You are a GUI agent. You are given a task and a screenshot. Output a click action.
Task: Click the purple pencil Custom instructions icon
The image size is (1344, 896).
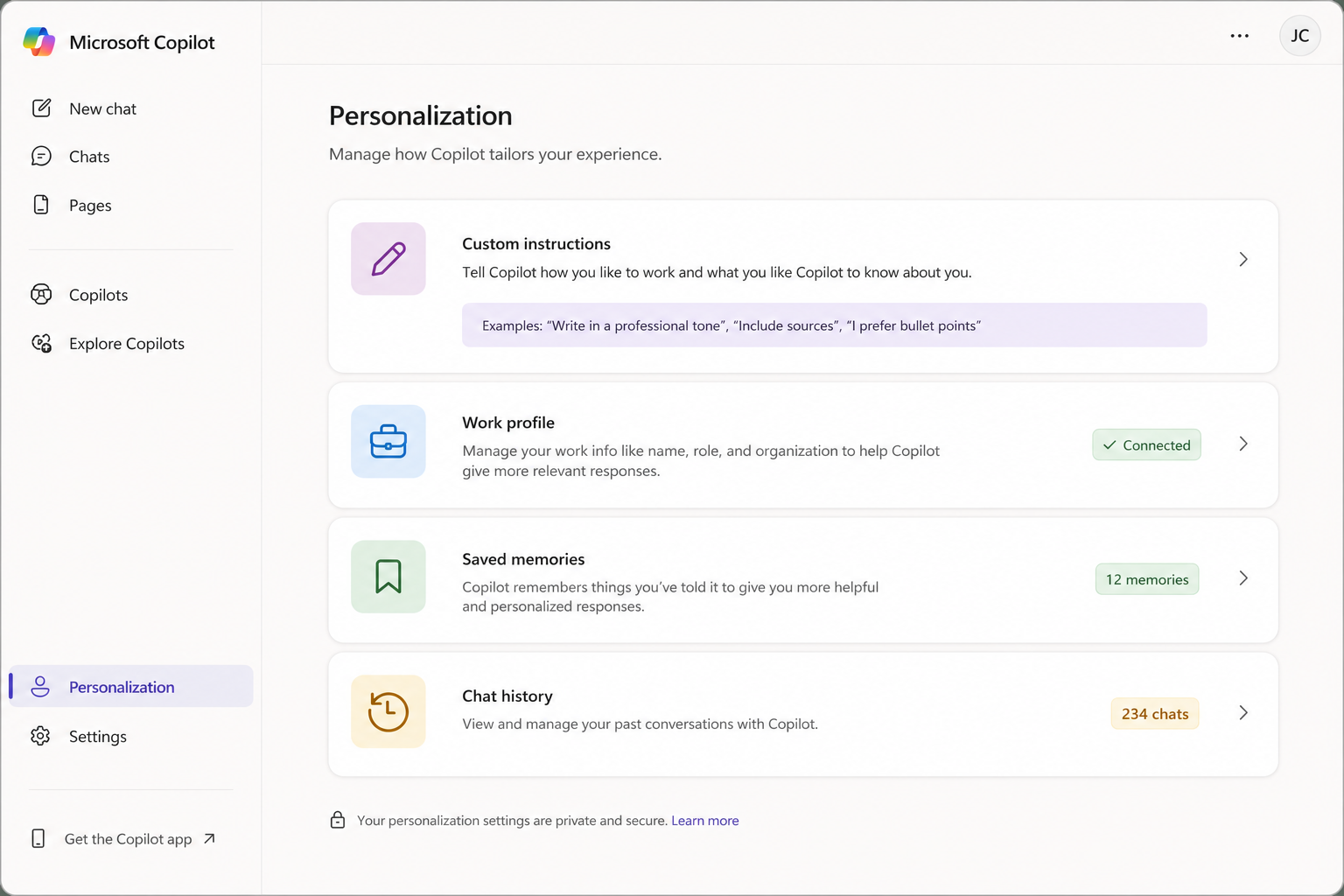pyautogui.click(x=388, y=259)
